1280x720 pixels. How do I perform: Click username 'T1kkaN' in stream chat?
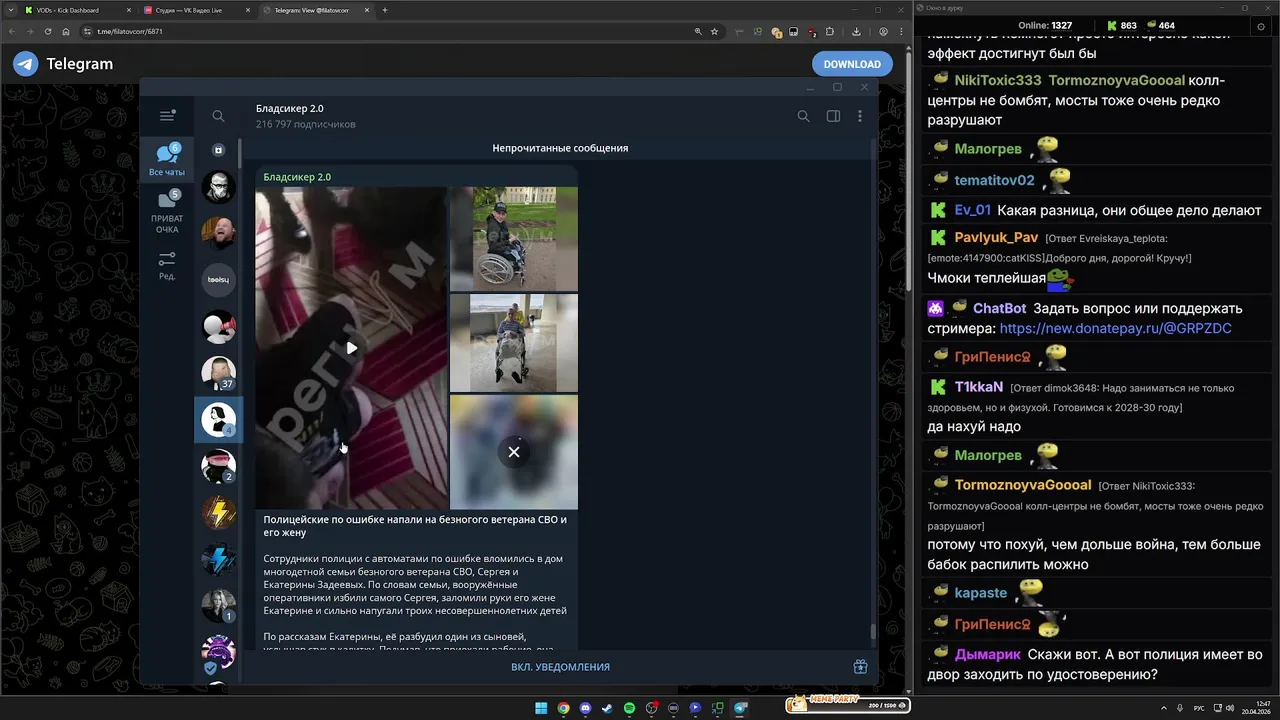[x=979, y=387]
